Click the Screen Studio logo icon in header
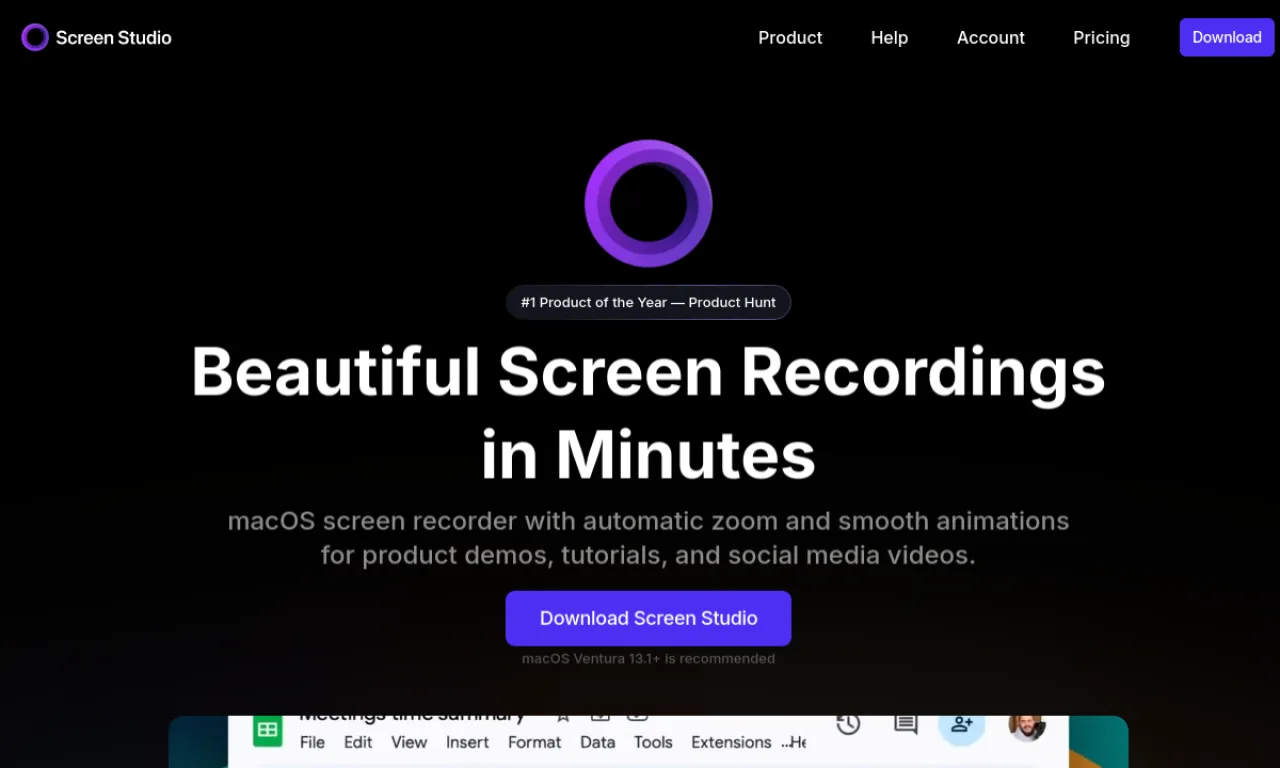Viewport: 1280px width, 768px height. [35, 37]
